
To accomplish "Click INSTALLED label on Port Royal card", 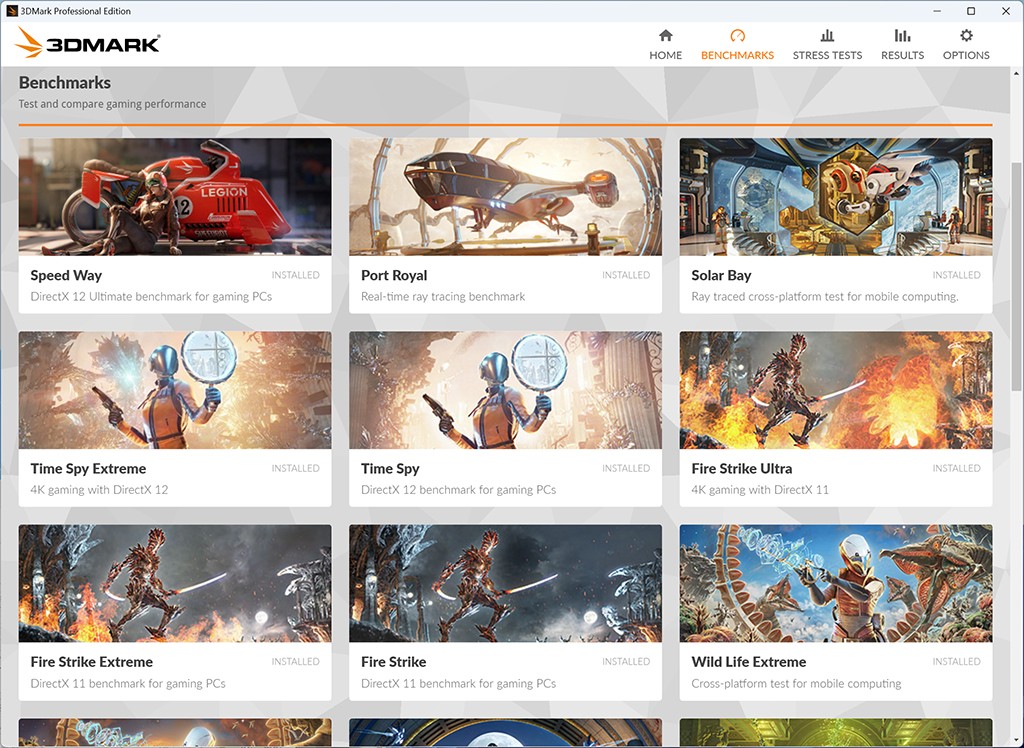I will click(626, 275).
